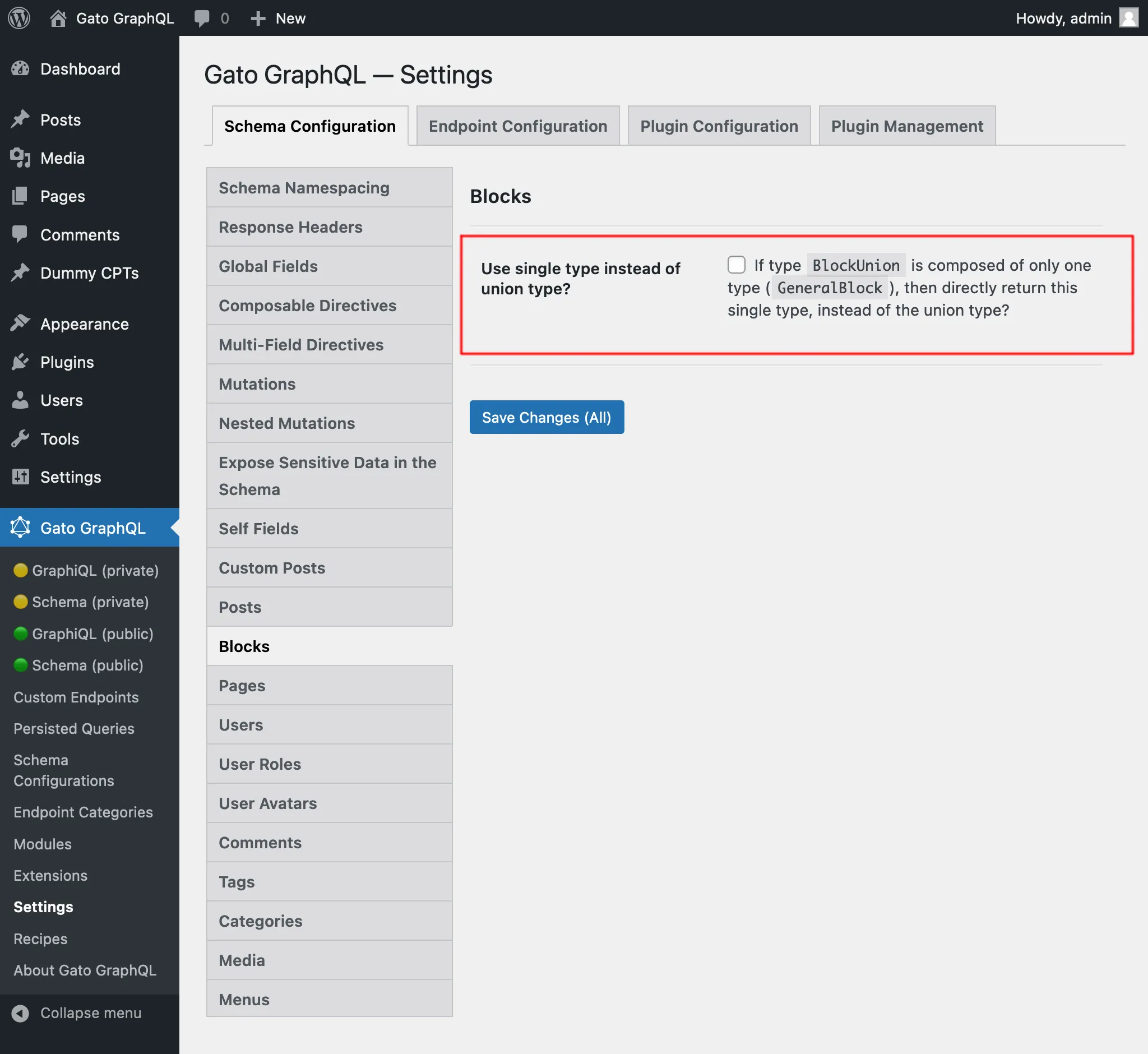Image resolution: width=1148 pixels, height=1054 pixels.
Task: Open the Plugin Configuration tab
Action: pos(719,126)
